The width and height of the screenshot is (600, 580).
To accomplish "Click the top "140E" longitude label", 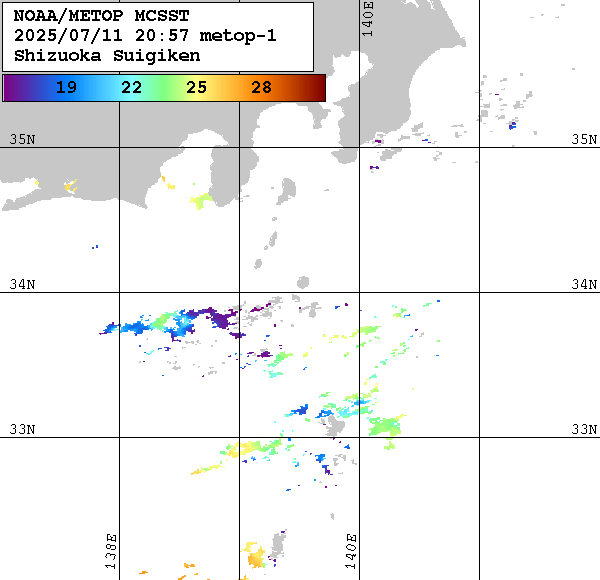I will (368, 19).
